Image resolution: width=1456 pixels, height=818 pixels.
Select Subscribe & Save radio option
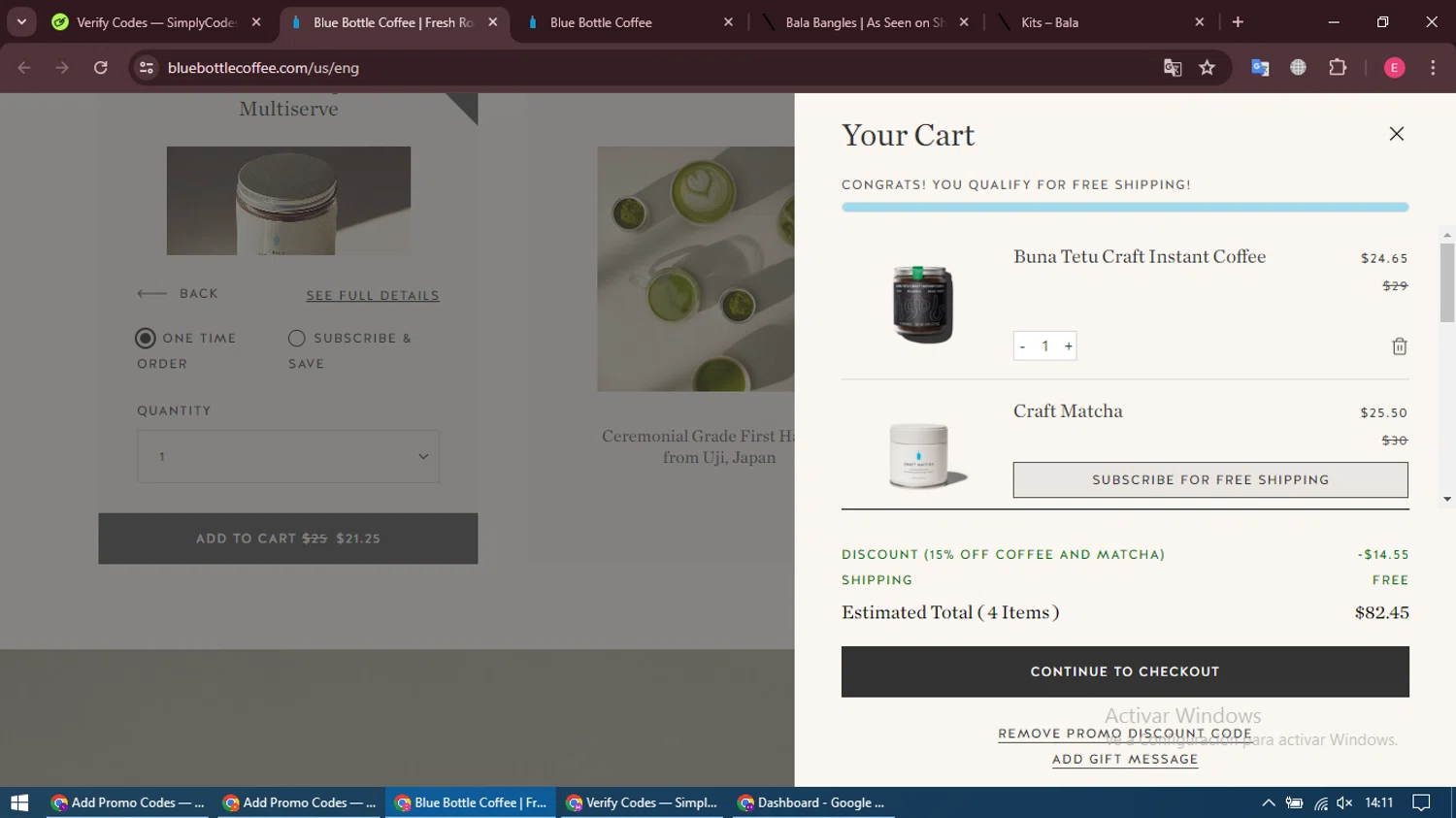297,338
